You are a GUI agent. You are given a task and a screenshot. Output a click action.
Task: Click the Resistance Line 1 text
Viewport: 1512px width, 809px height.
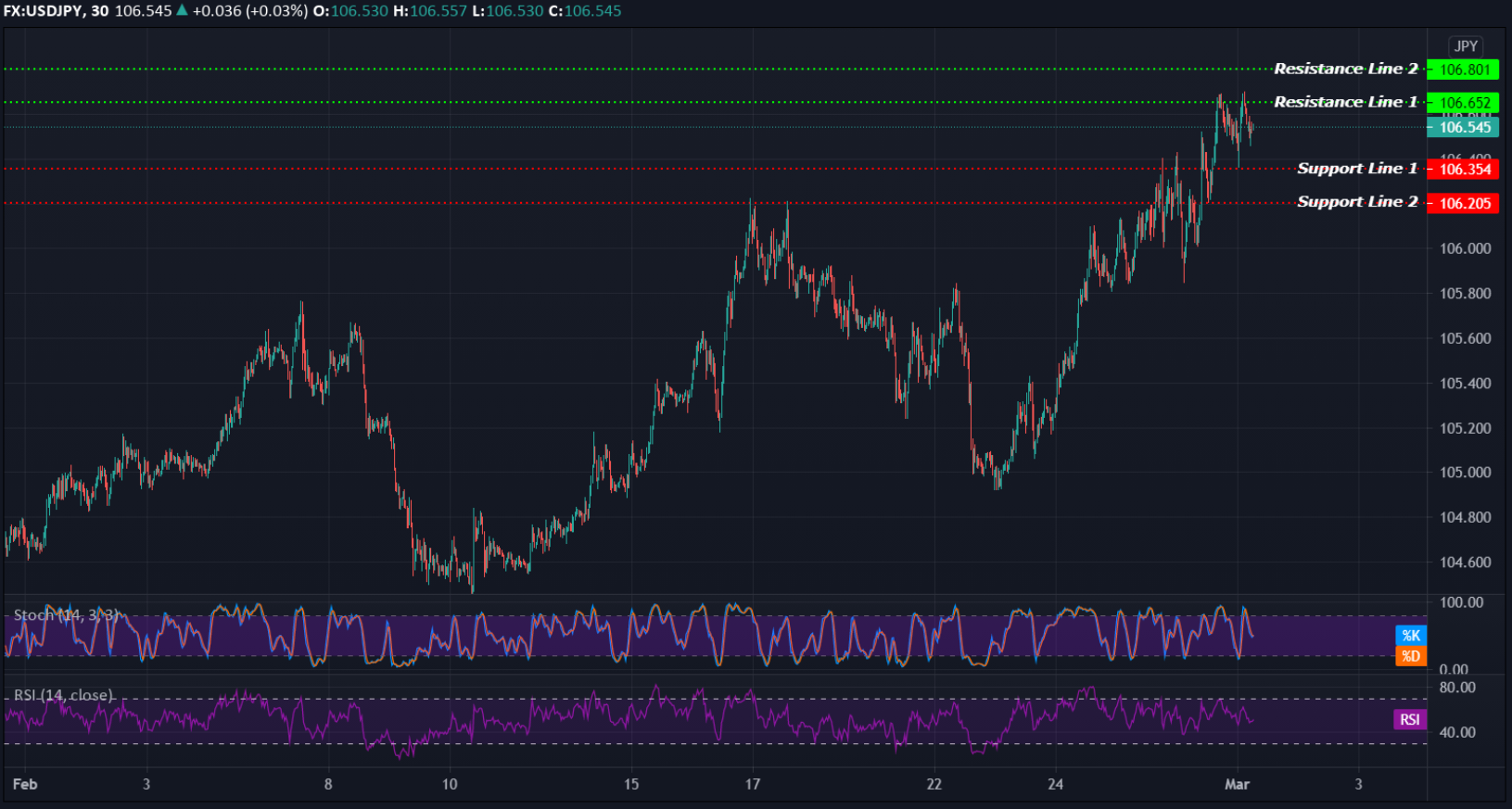click(x=1346, y=102)
